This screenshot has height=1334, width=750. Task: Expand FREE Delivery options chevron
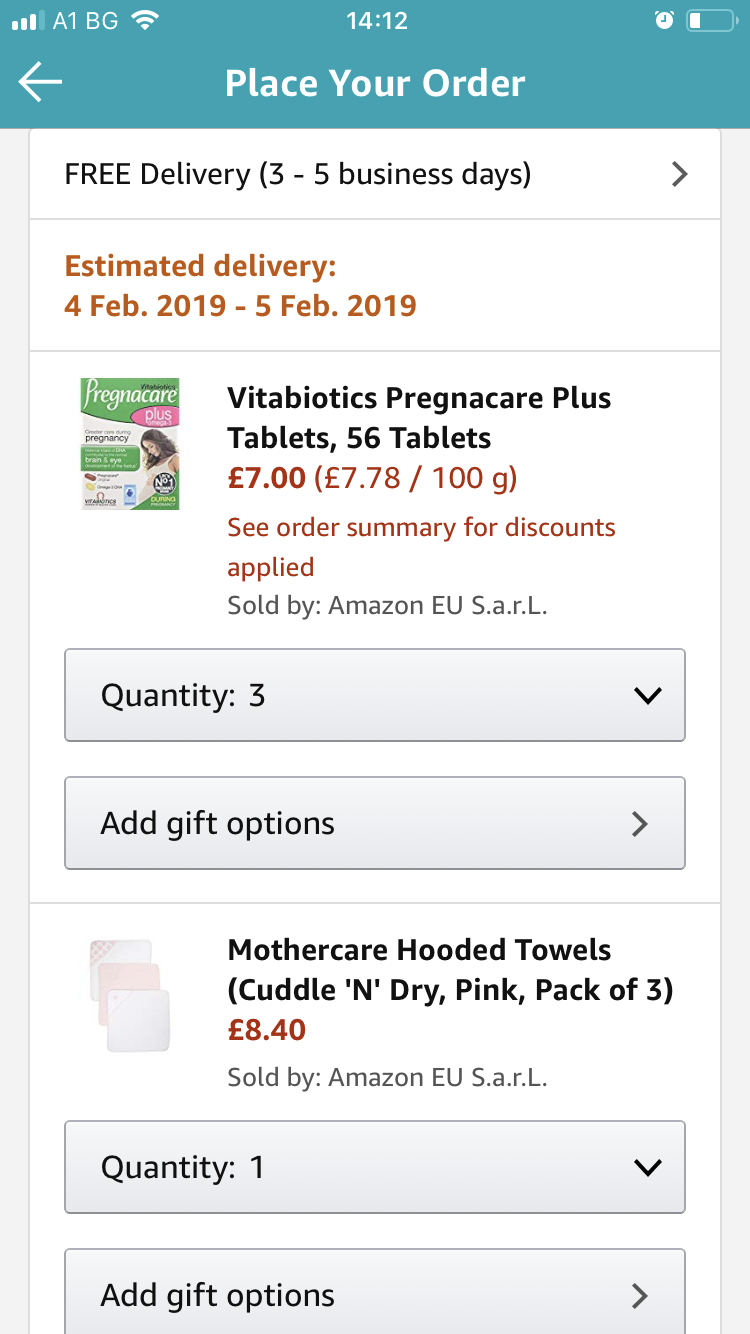(x=680, y=175)
